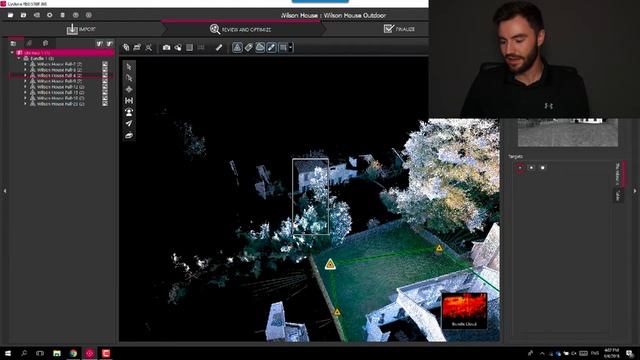The height and width of the screenshot is (360, 640).
Task: Select the arrow pointer tool in viewport
Action: coord(129,67)
